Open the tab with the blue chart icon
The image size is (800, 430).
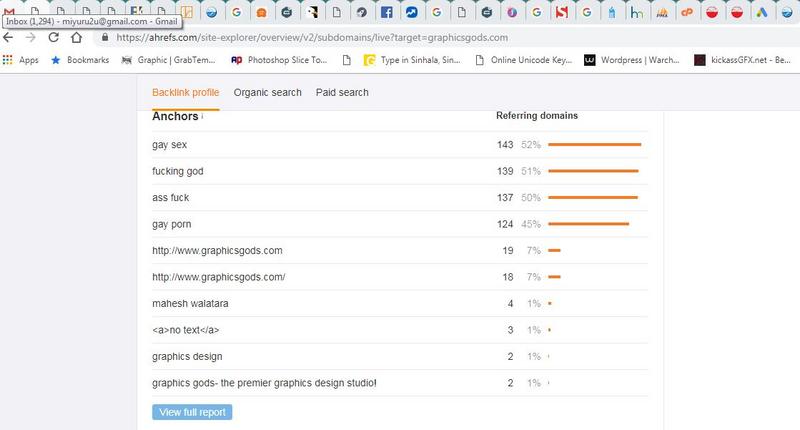[412, 12]
